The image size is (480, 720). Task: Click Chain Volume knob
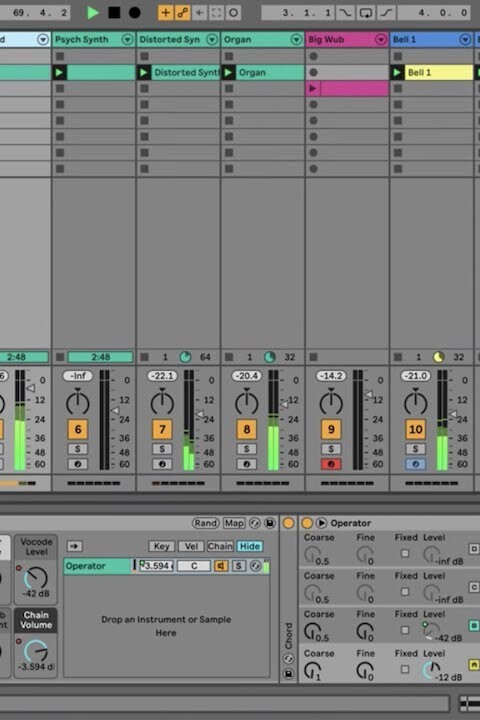[x=36, y=650]
